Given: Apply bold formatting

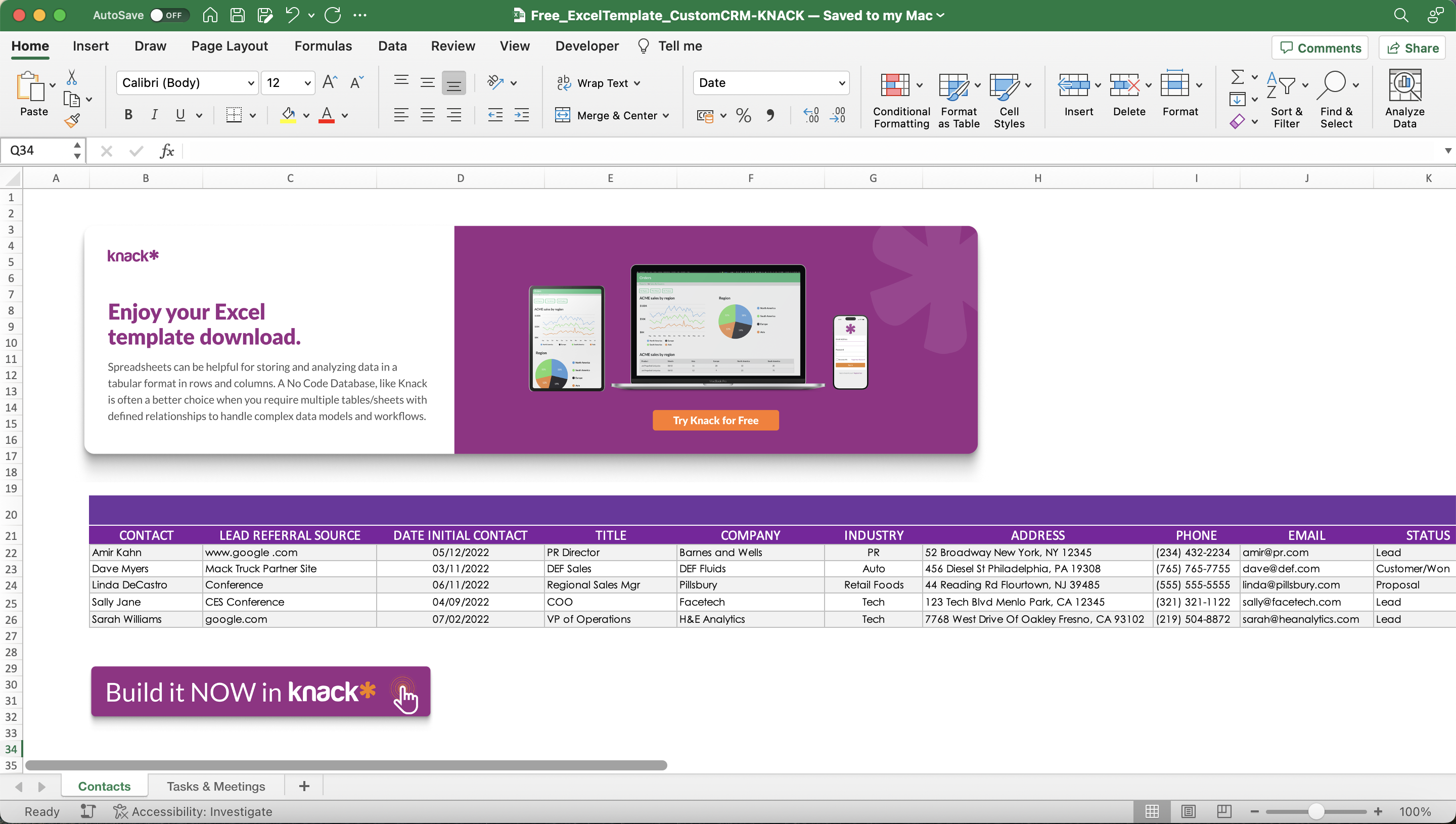Looking at the screenshot, I should click(128, 115).
